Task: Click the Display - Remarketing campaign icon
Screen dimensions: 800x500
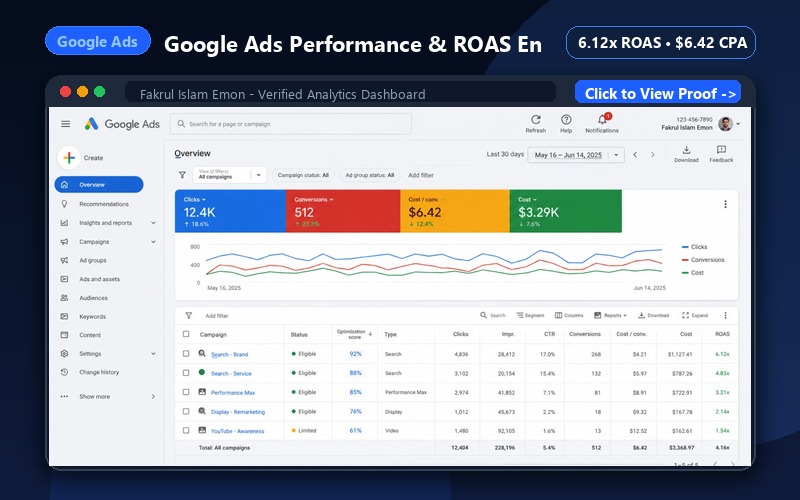Action: click(x=202, y=411)
